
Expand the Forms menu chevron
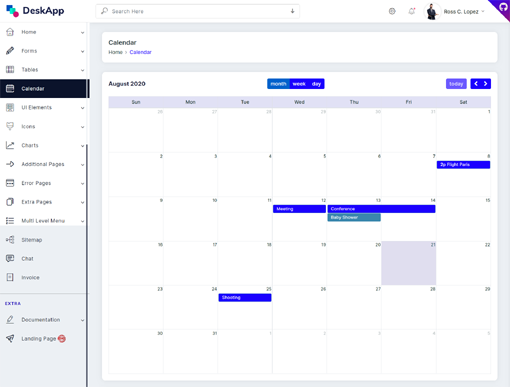[82, 51]
